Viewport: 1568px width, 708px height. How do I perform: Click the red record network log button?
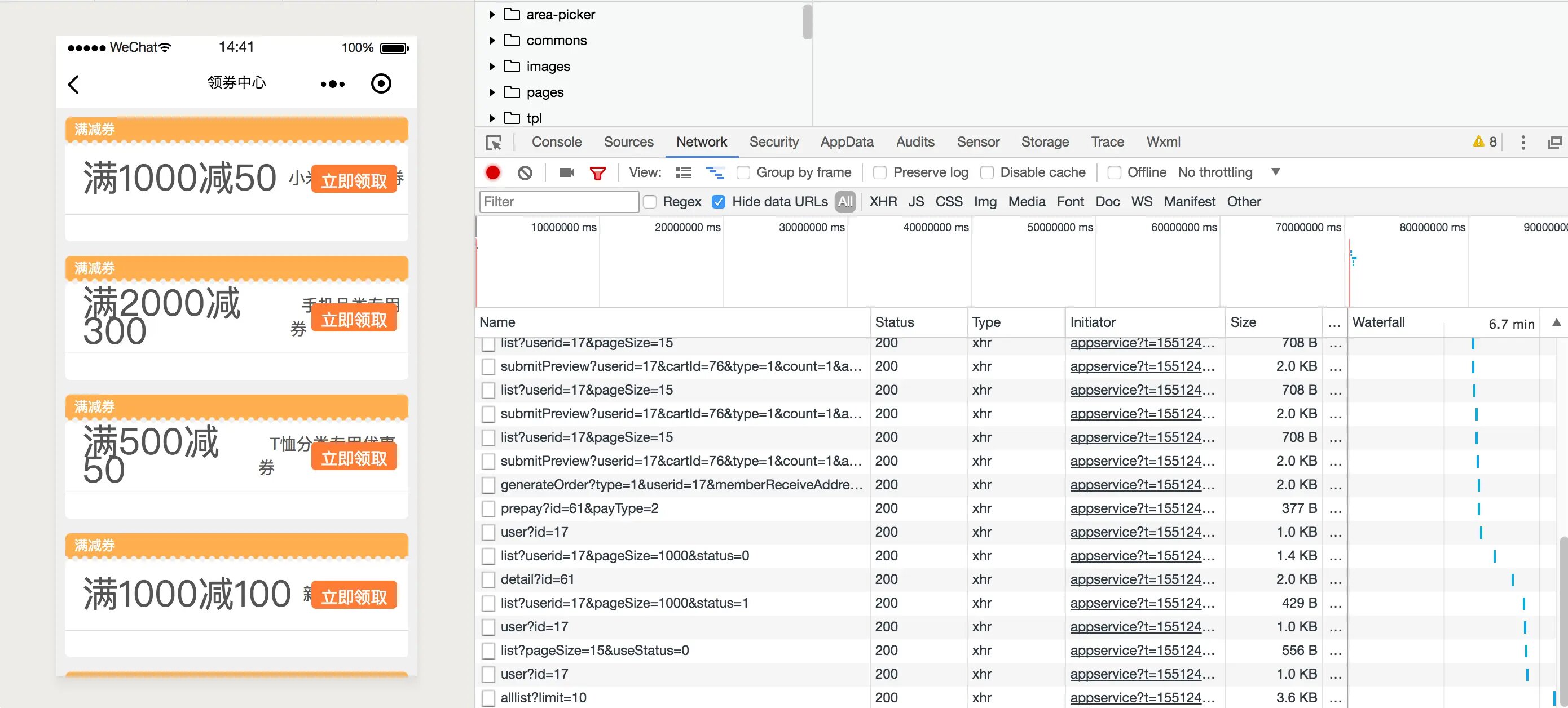(493, 172)
